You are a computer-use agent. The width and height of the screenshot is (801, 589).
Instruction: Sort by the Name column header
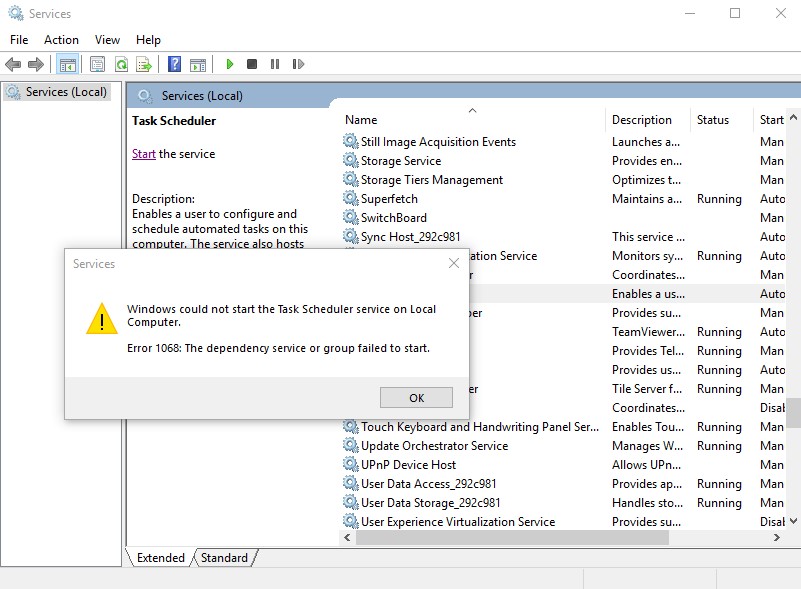(x=361, y=120)
